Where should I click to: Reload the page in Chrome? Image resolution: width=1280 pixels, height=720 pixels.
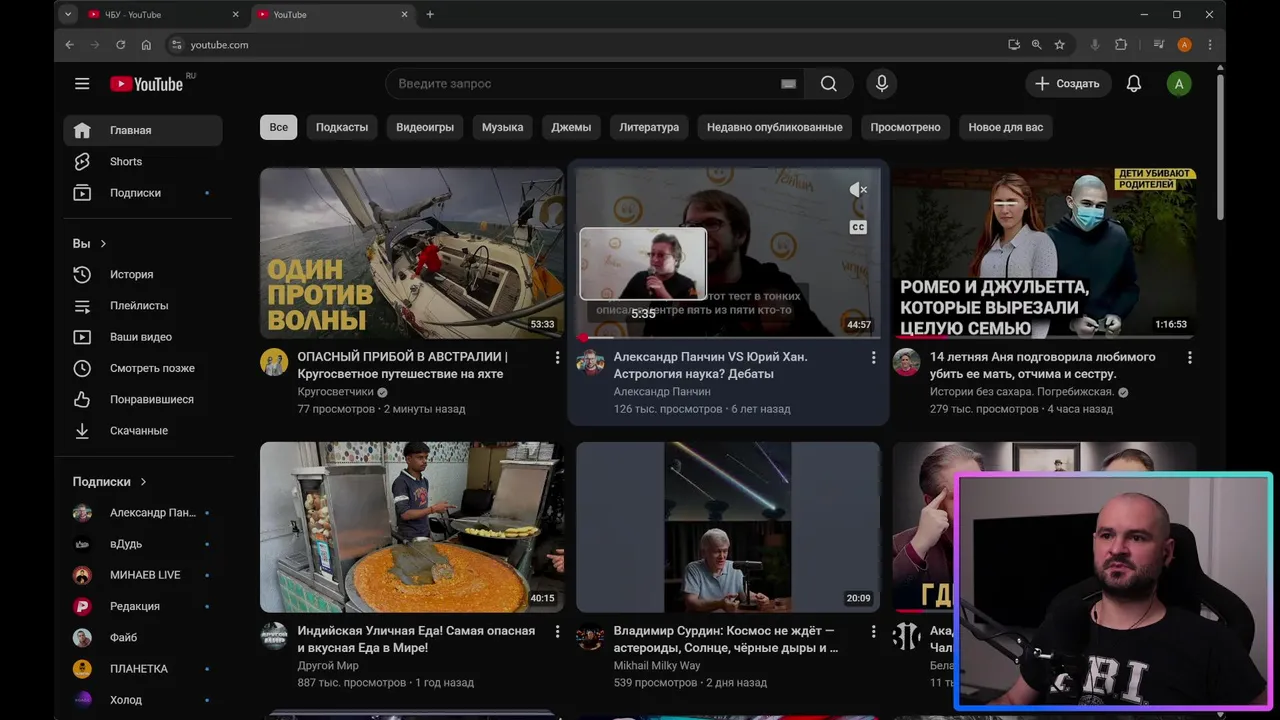120,45
